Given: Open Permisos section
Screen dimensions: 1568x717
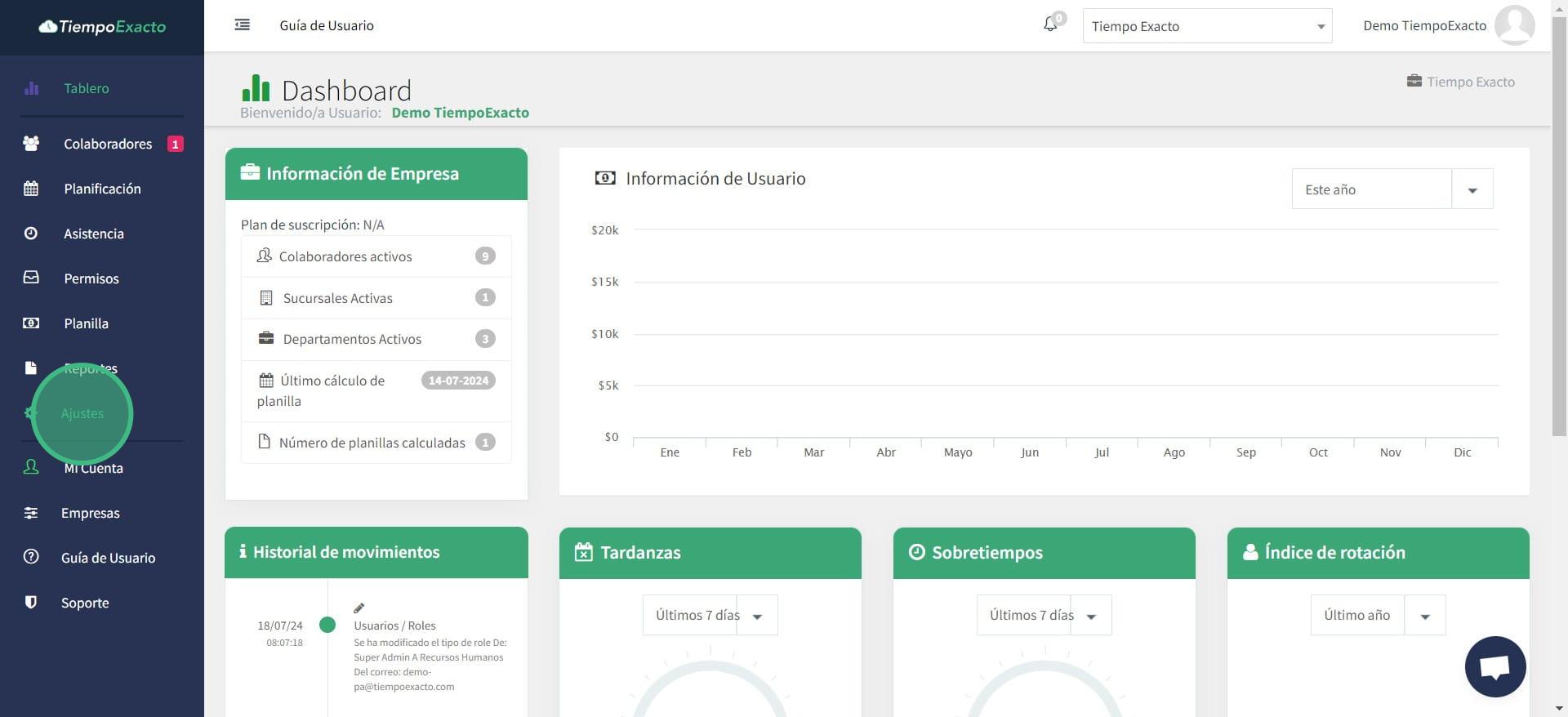Looking at the screenshot, I should point(91,278).
